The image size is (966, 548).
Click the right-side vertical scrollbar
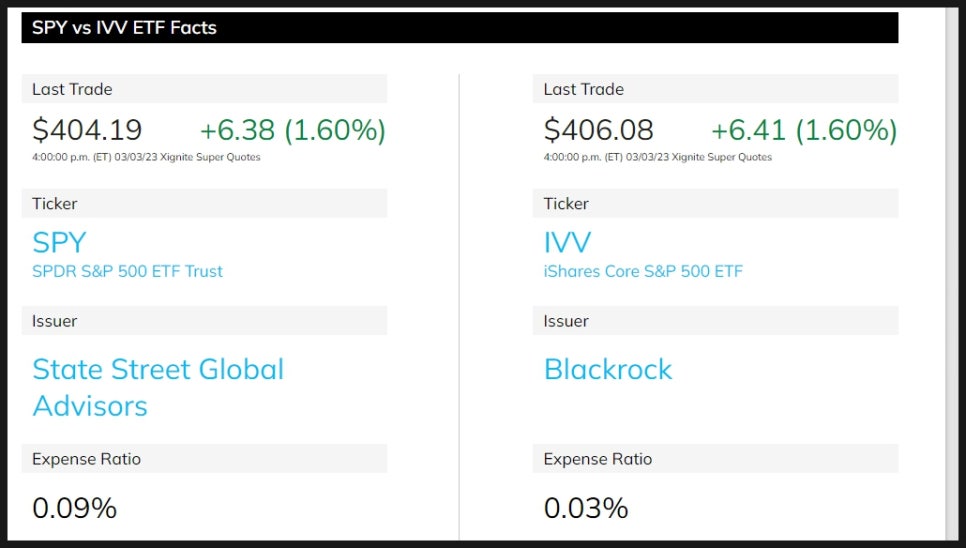pyautogui.click(x=952, y=274)
